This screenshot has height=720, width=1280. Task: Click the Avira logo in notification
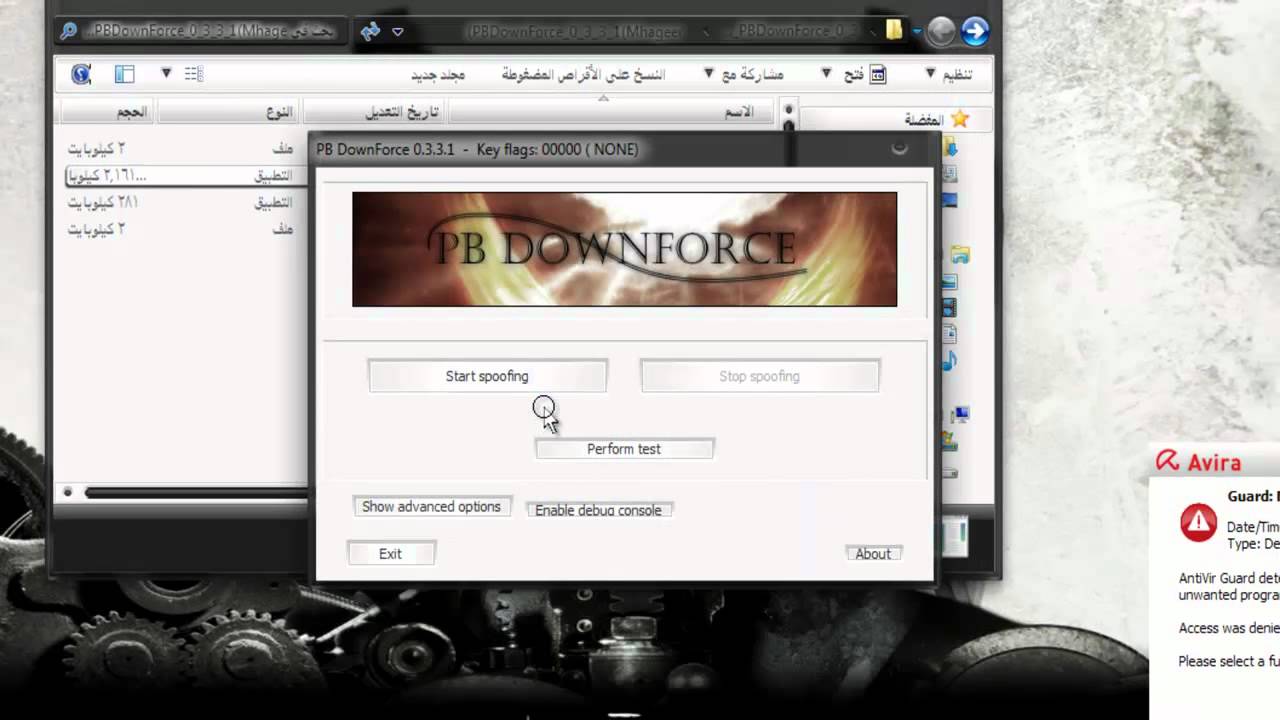[1199, 462]
